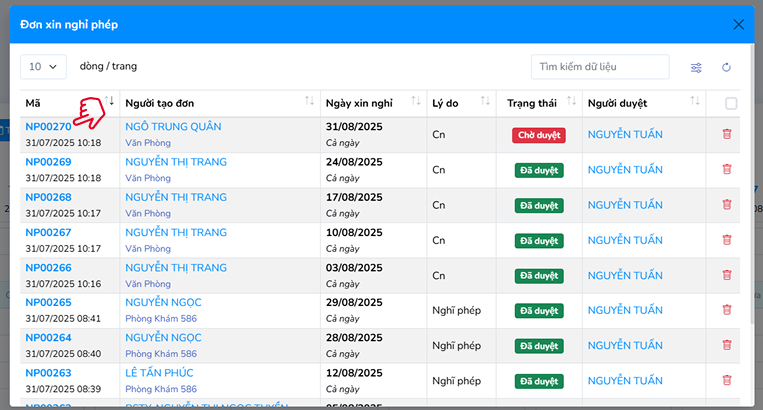This screenshot has width=763, height=410.
Task: Click the refresh data icon
Action: [726, 67]
